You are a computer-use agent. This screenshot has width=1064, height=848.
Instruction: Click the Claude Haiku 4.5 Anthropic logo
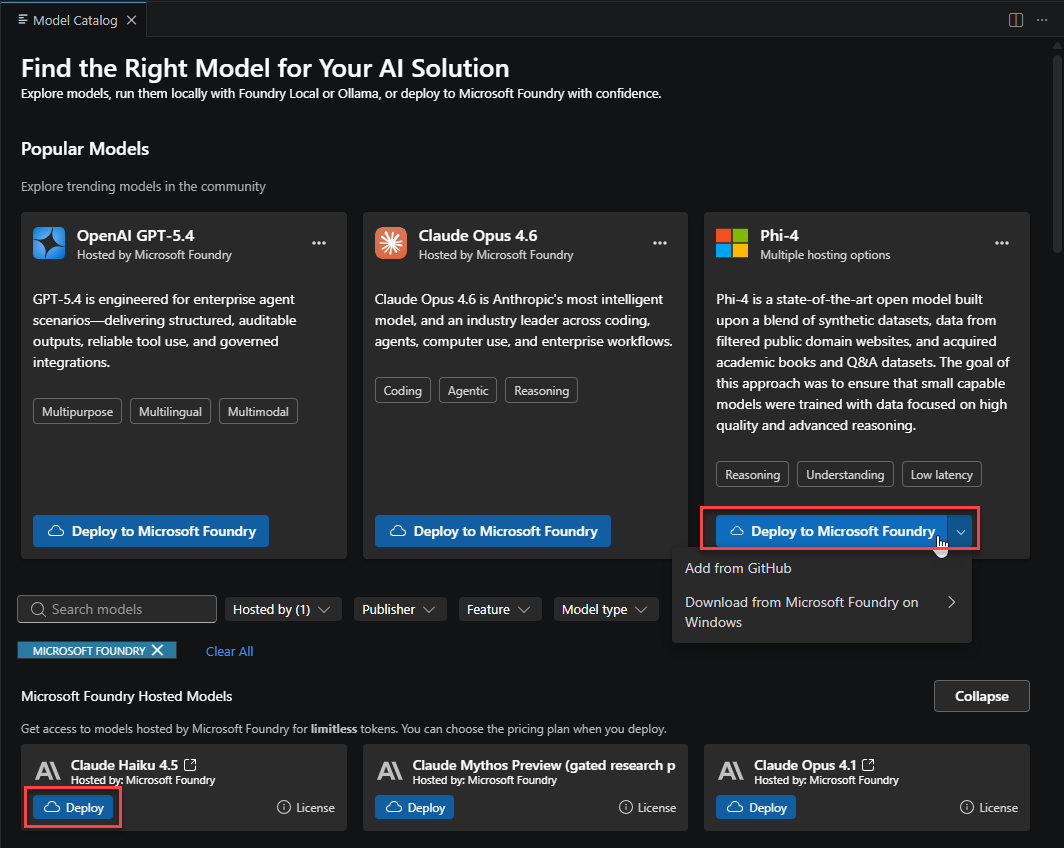click(x=48, y=771)
